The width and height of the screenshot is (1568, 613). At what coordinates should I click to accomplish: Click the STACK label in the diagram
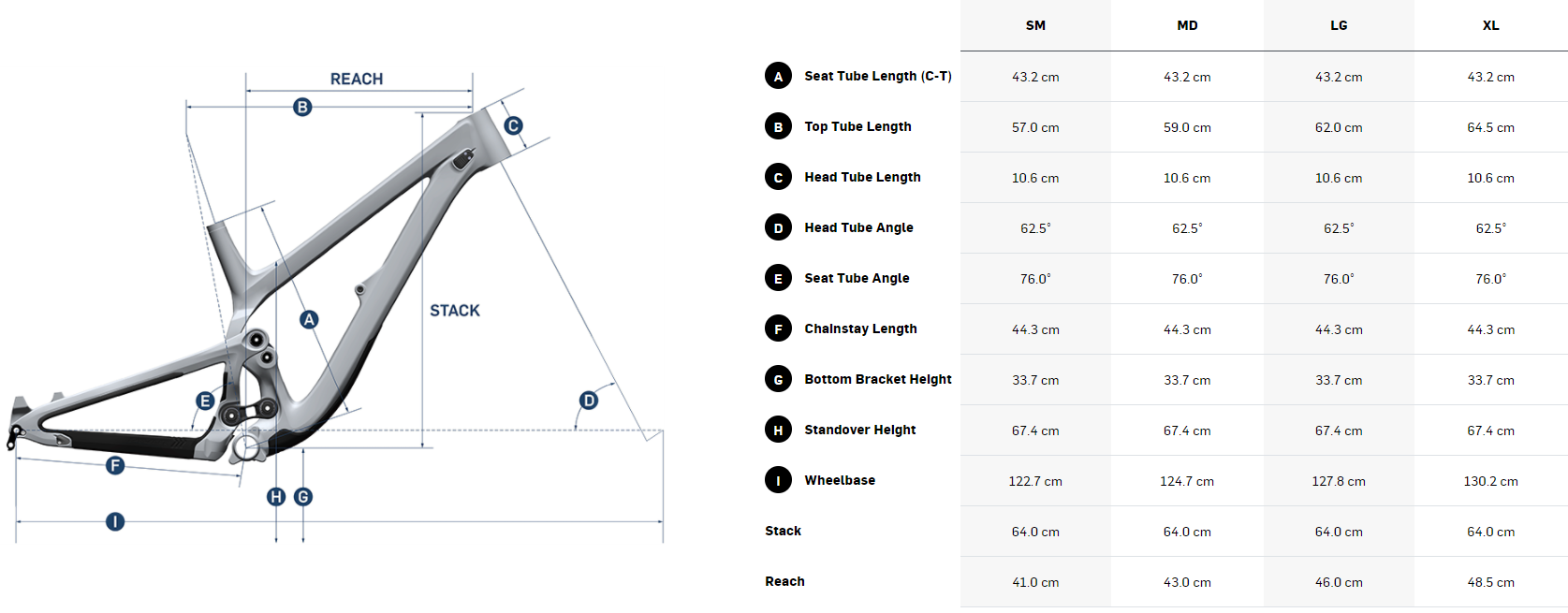[x=455, y=311]
